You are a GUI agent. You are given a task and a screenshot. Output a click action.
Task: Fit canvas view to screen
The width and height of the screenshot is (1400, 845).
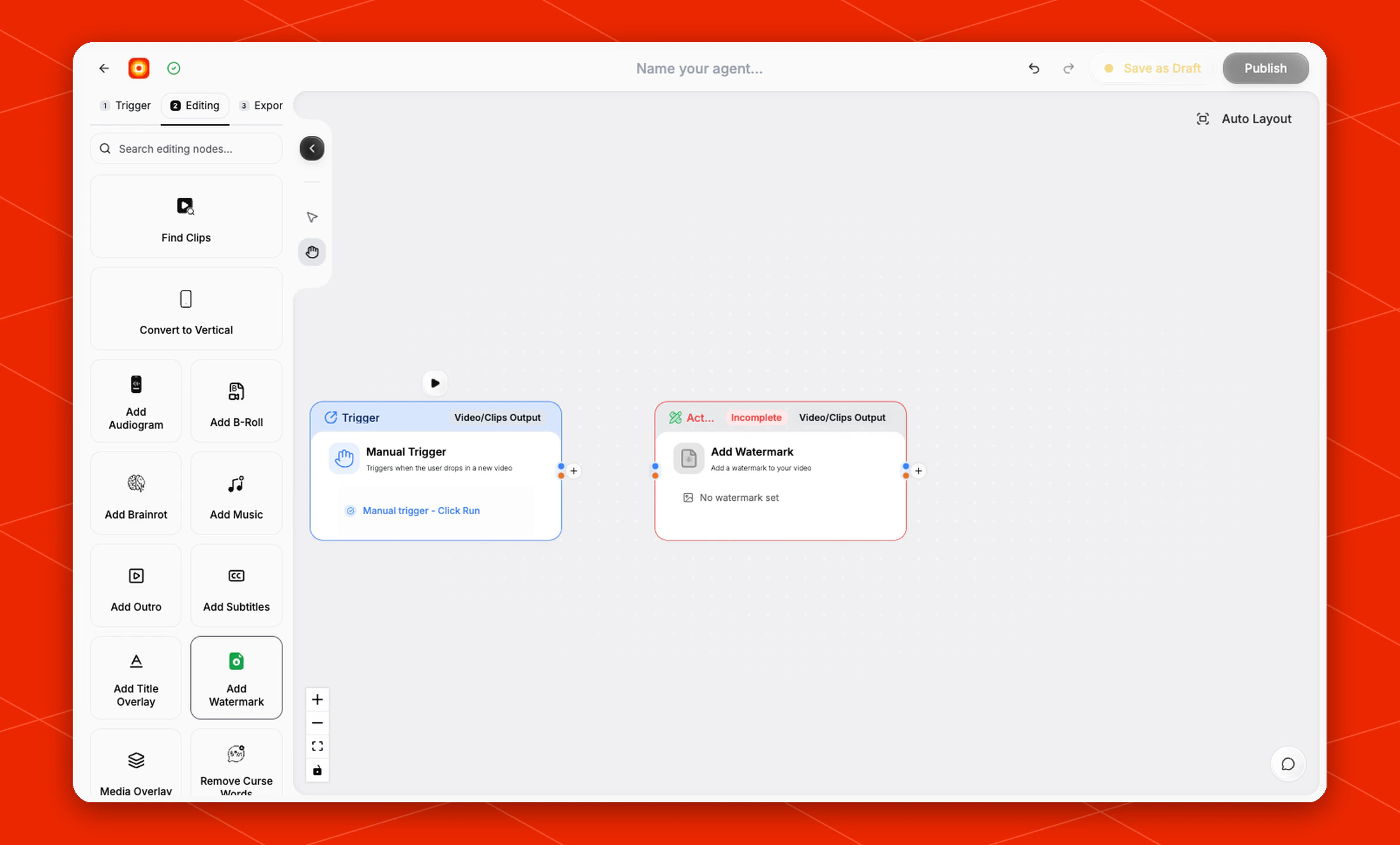coord(317,747)
